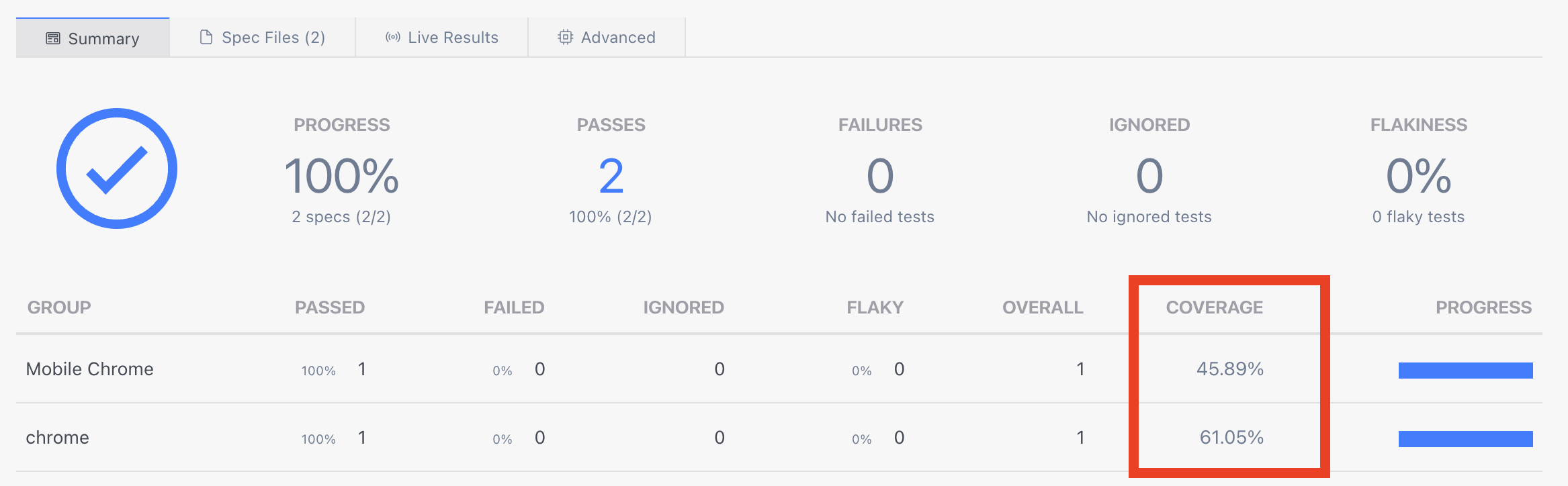1568x486 pixels.
Task: Click the GROUP column header
Action: [x=59, y=307]
